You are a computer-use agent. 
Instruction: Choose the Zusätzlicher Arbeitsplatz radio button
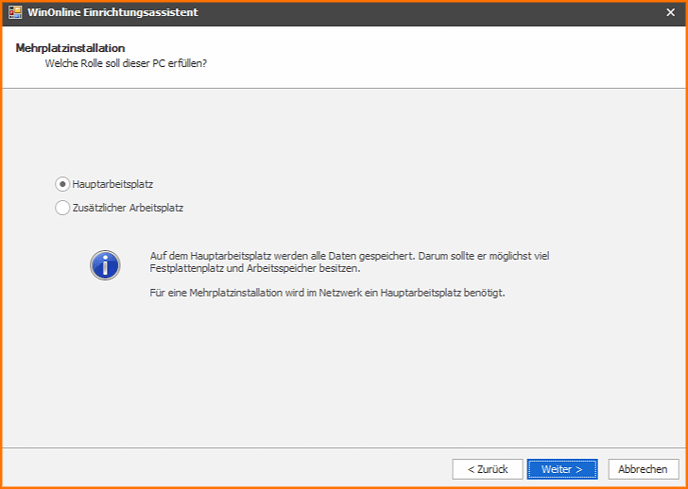coord(63,208)
